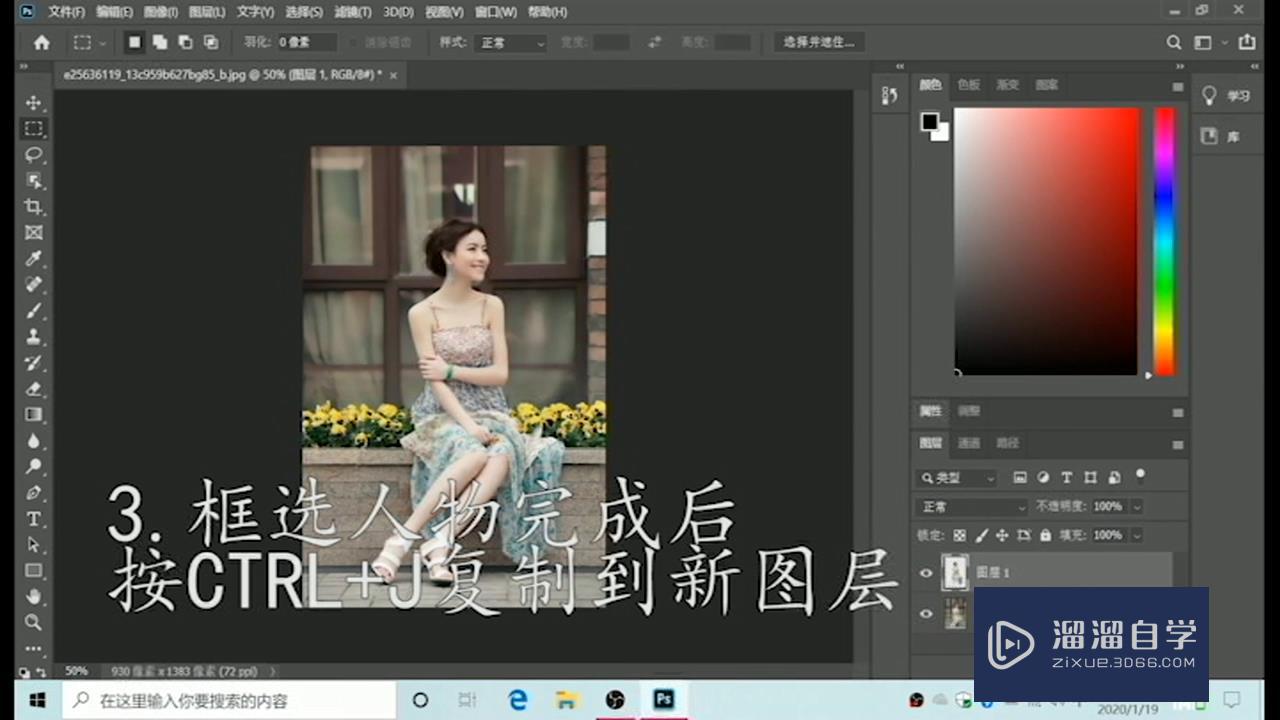Viewport: 1280px width, 720px height.
Task: Select the Gradient tool
Action: (x=34, y=415)
